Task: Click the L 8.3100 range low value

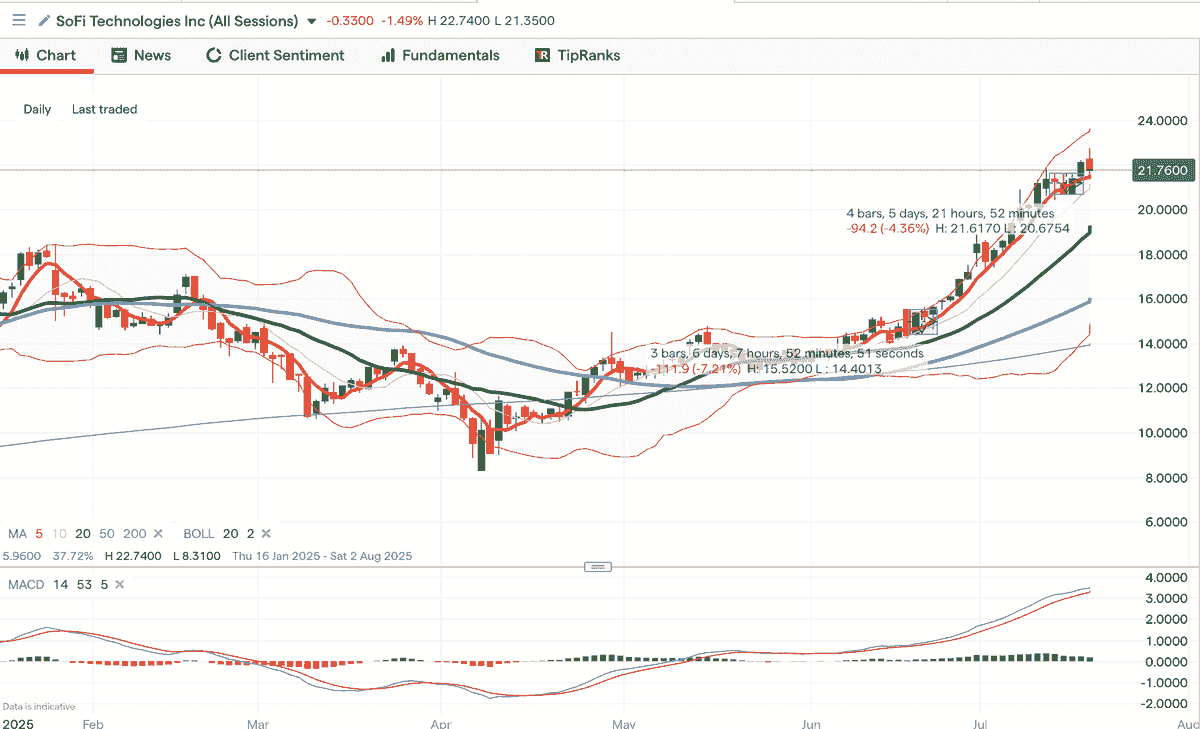Action: click(x=196, y=555)
